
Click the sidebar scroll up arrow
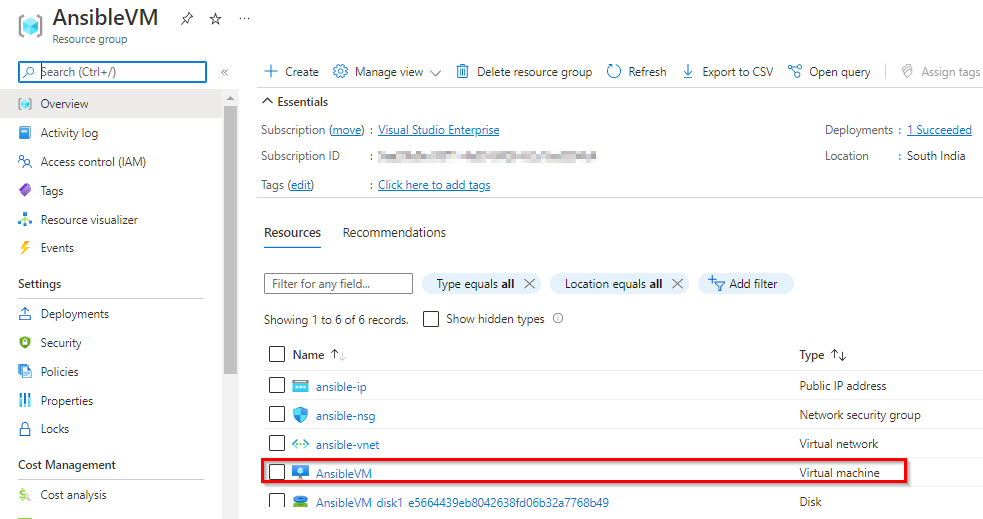tap(230, 98)
